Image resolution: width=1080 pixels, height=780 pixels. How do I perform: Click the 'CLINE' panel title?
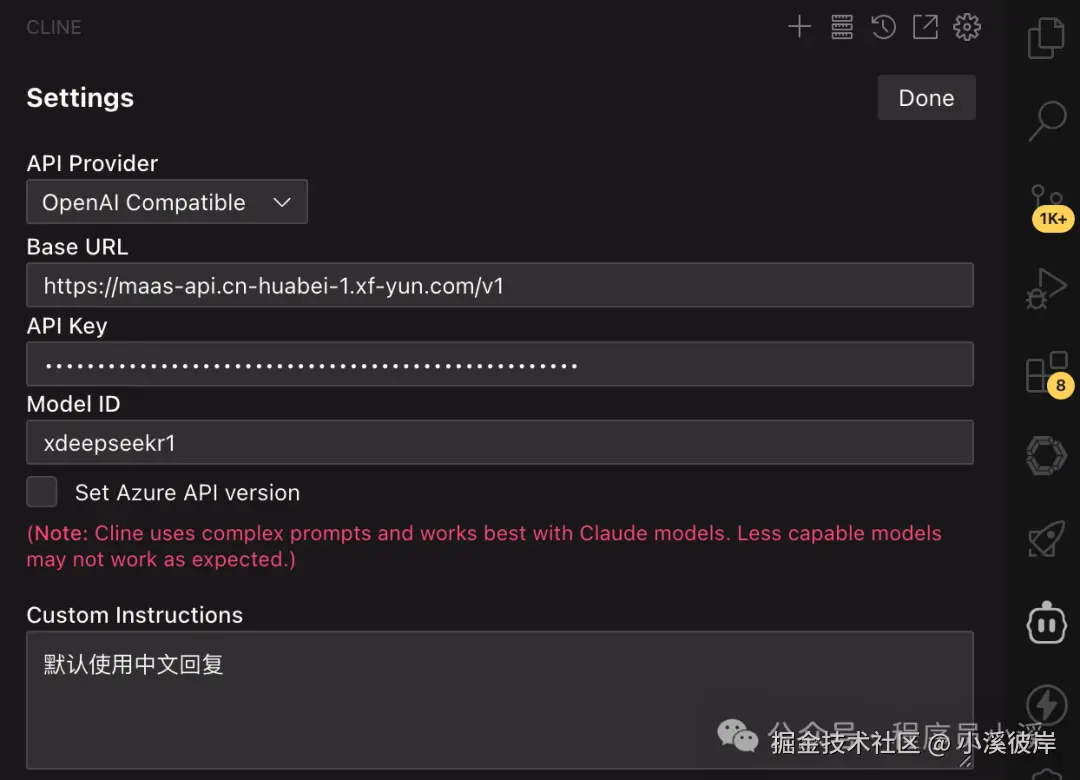click(54, 28)
